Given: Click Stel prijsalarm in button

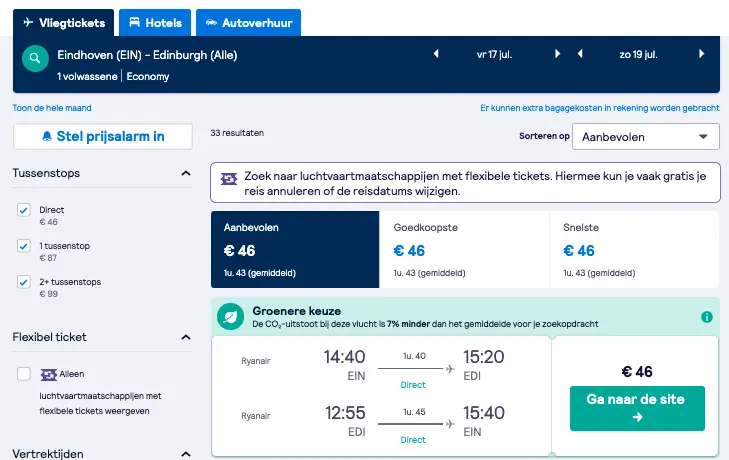Looking at the screenshot, I should [103, 136].
